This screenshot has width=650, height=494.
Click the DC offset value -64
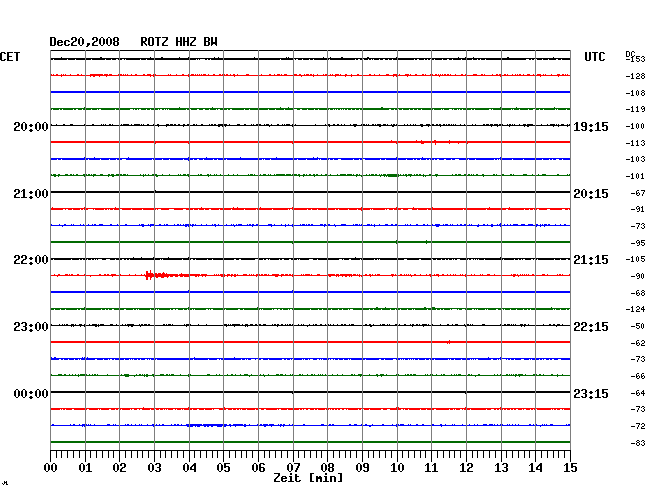tap(638, 393)
